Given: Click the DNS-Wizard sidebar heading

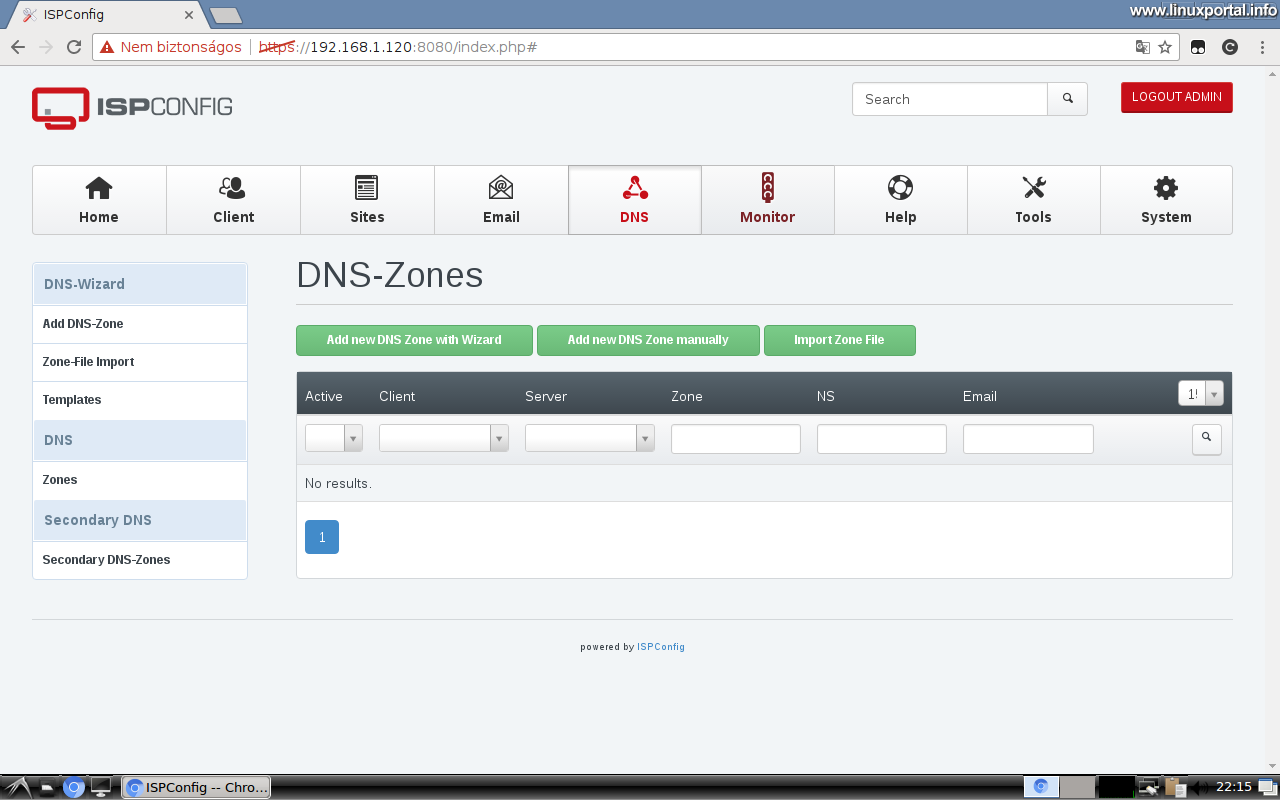Looking at the screenshot, I should pyautogui.click(x=140, y=284).
